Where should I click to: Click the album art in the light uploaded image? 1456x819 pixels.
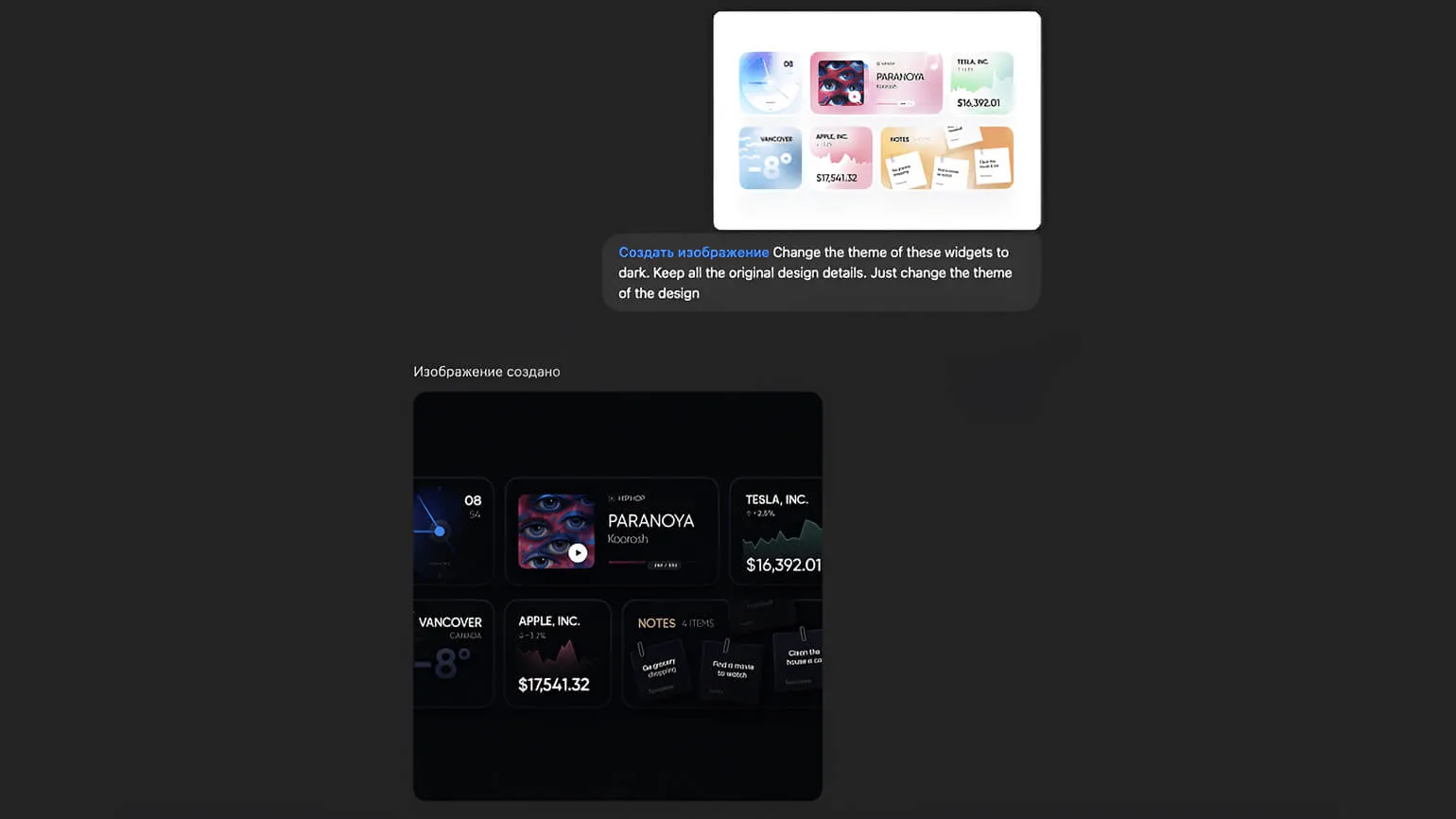[x=841, y=83]
